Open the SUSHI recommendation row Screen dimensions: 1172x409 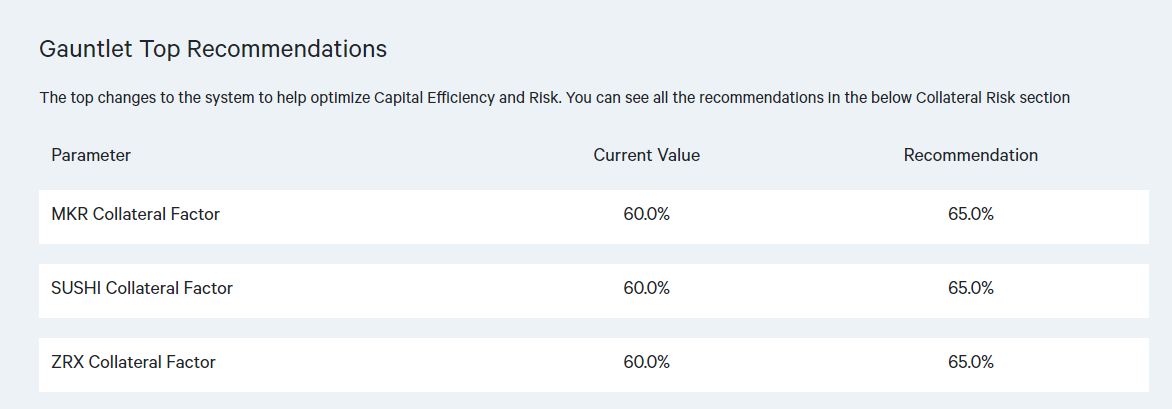pos(400,291)
